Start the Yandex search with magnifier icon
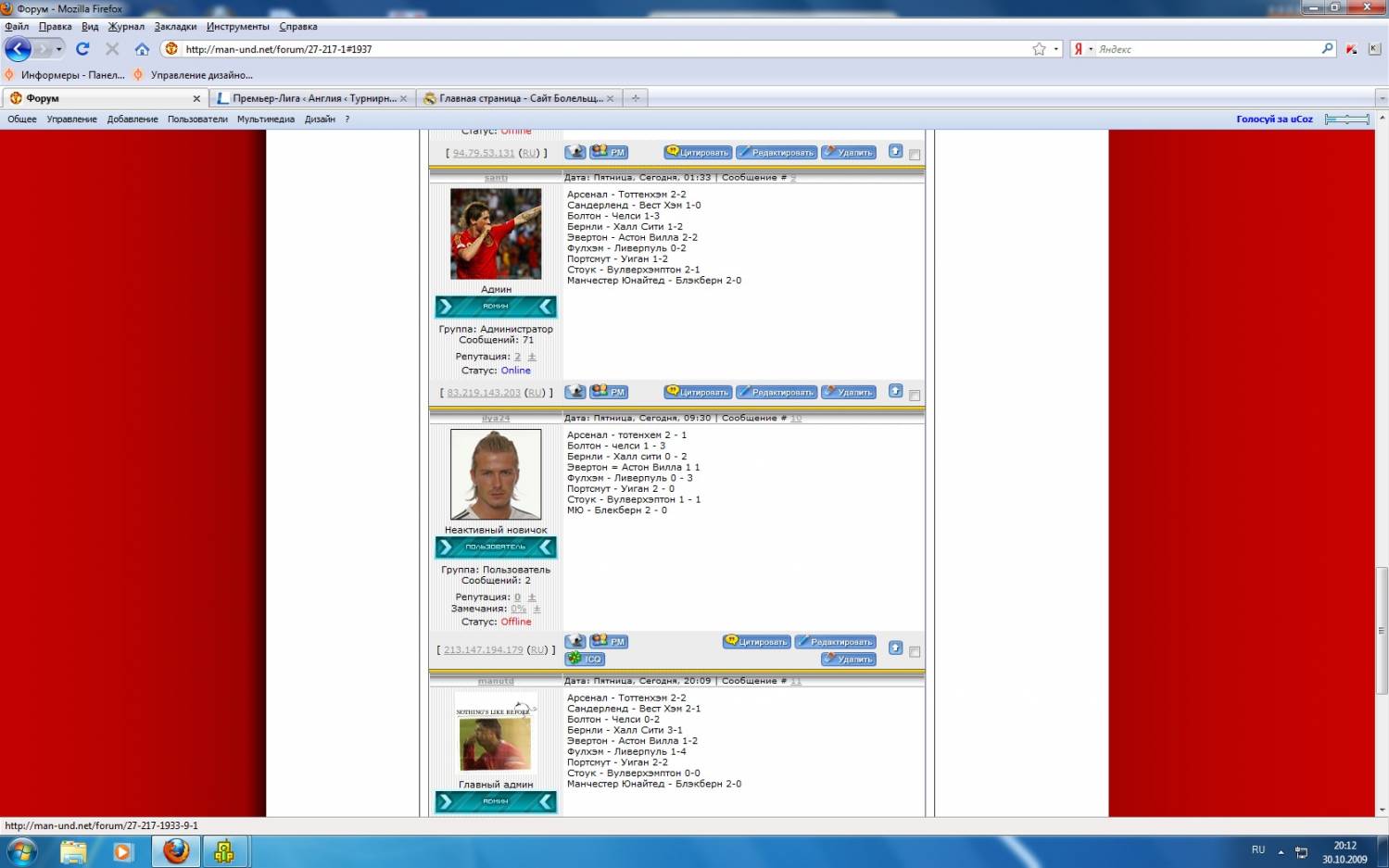1389x868 pixels. [x=1327, y=49]
